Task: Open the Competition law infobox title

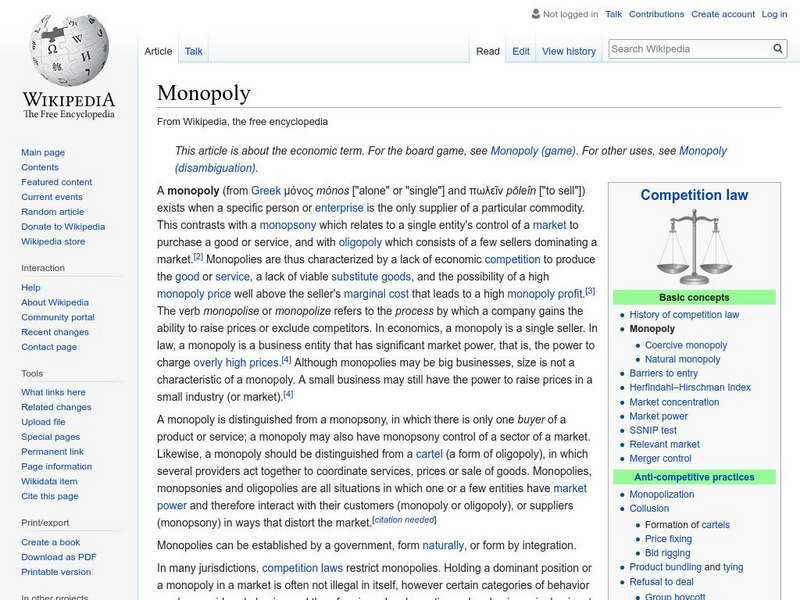Action: coord(694,195)
